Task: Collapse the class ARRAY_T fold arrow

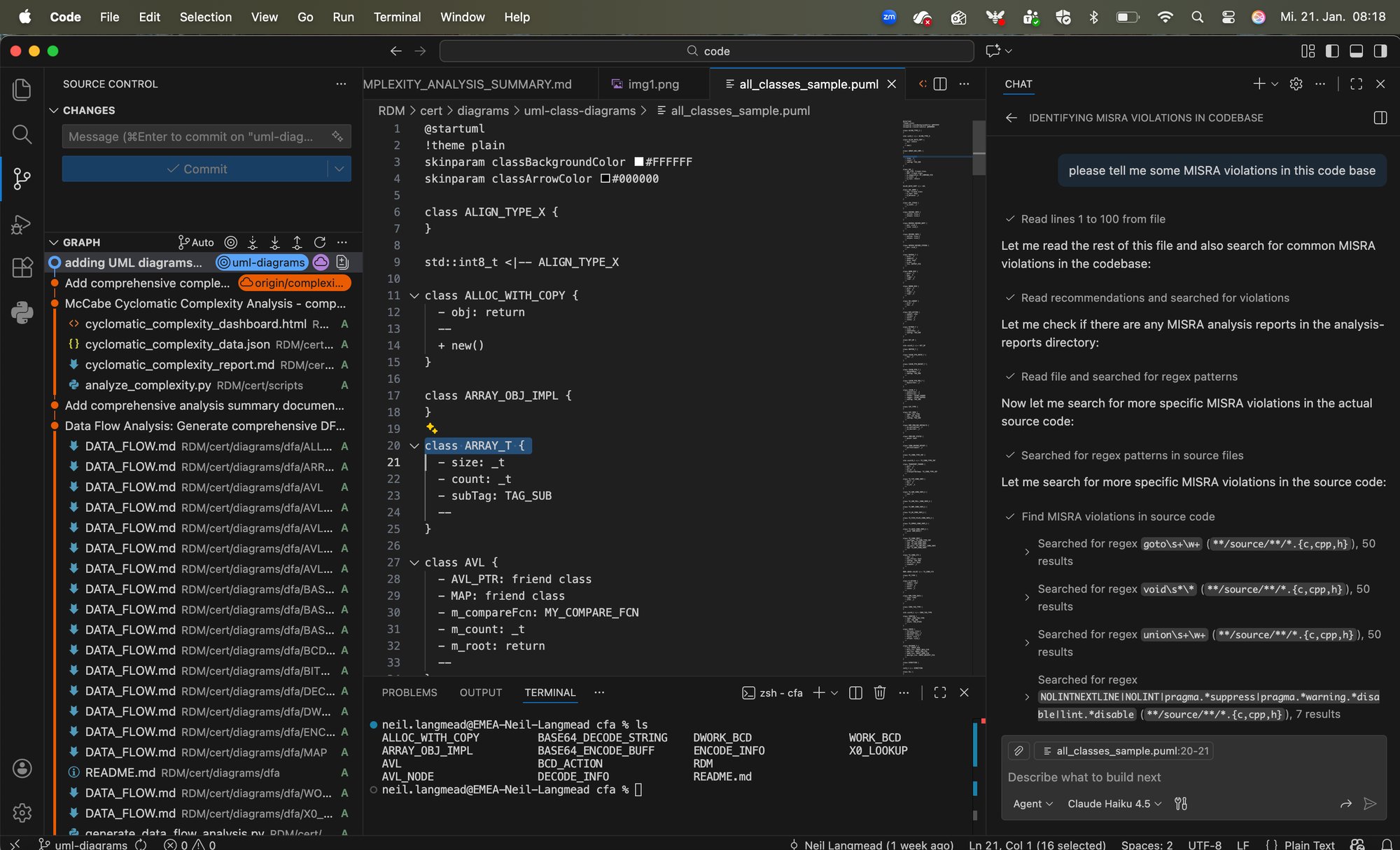Action: 414,446
